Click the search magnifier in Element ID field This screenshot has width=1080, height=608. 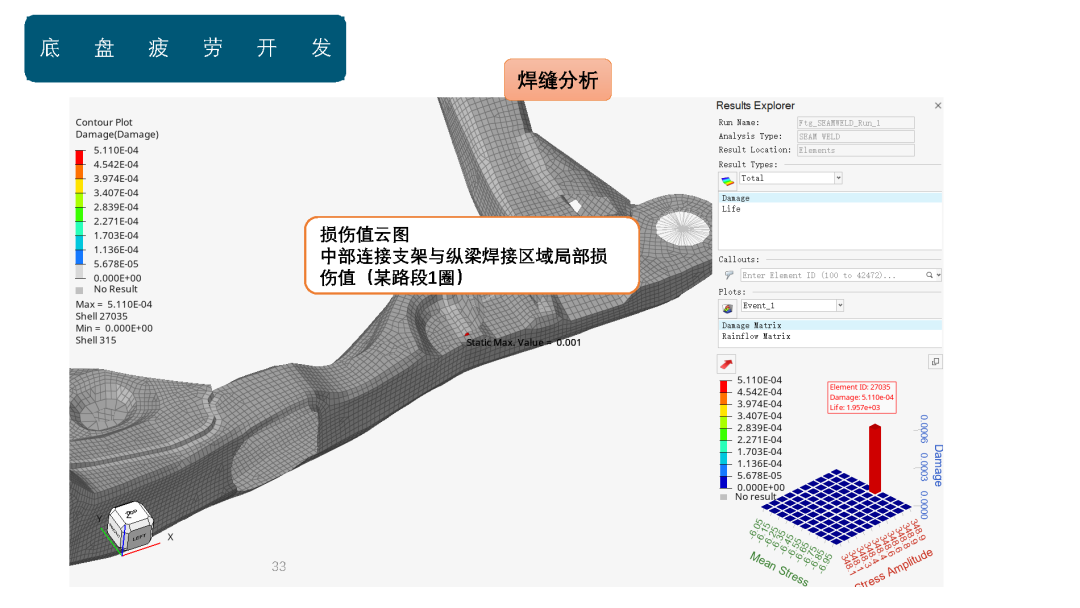929,275
